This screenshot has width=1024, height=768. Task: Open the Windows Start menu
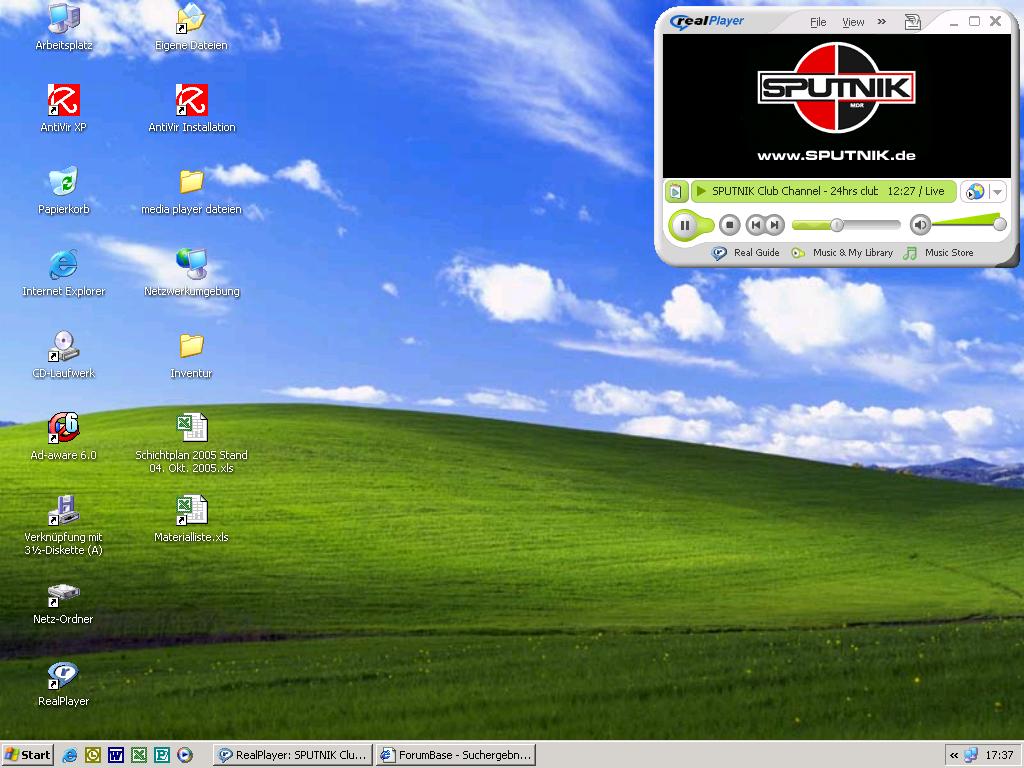click(27, 755)
